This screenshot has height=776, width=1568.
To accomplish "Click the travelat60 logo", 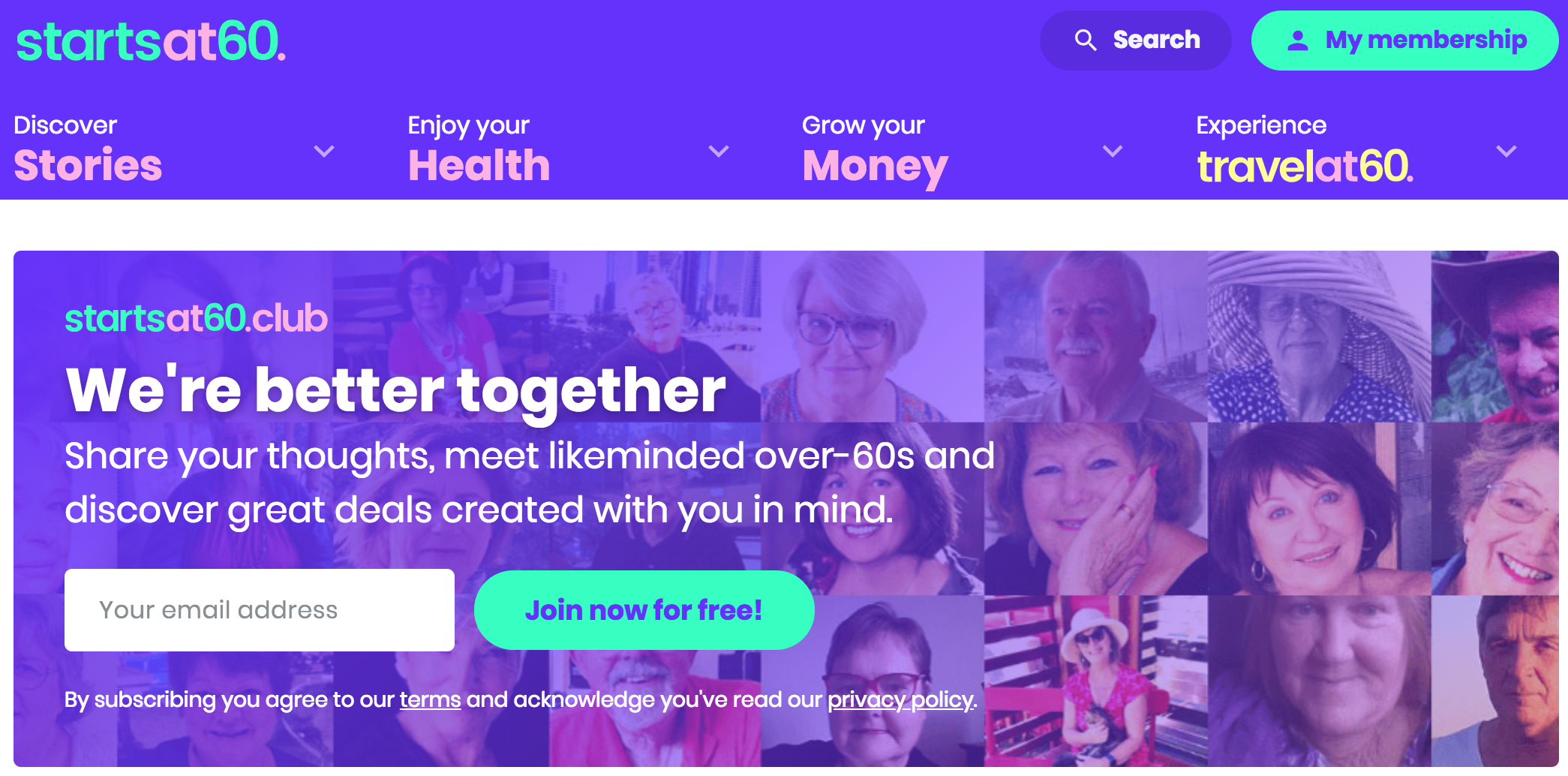I will [x=1305, y=167].
